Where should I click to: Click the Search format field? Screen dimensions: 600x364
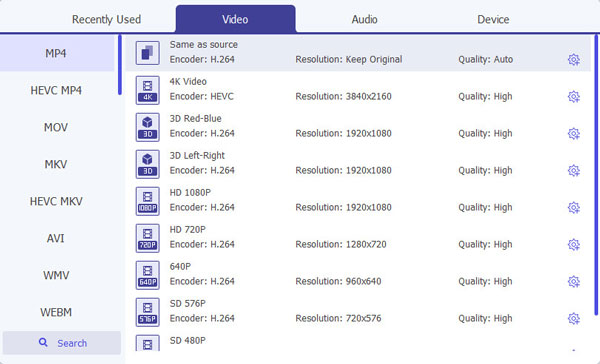(x=62, y=343)
